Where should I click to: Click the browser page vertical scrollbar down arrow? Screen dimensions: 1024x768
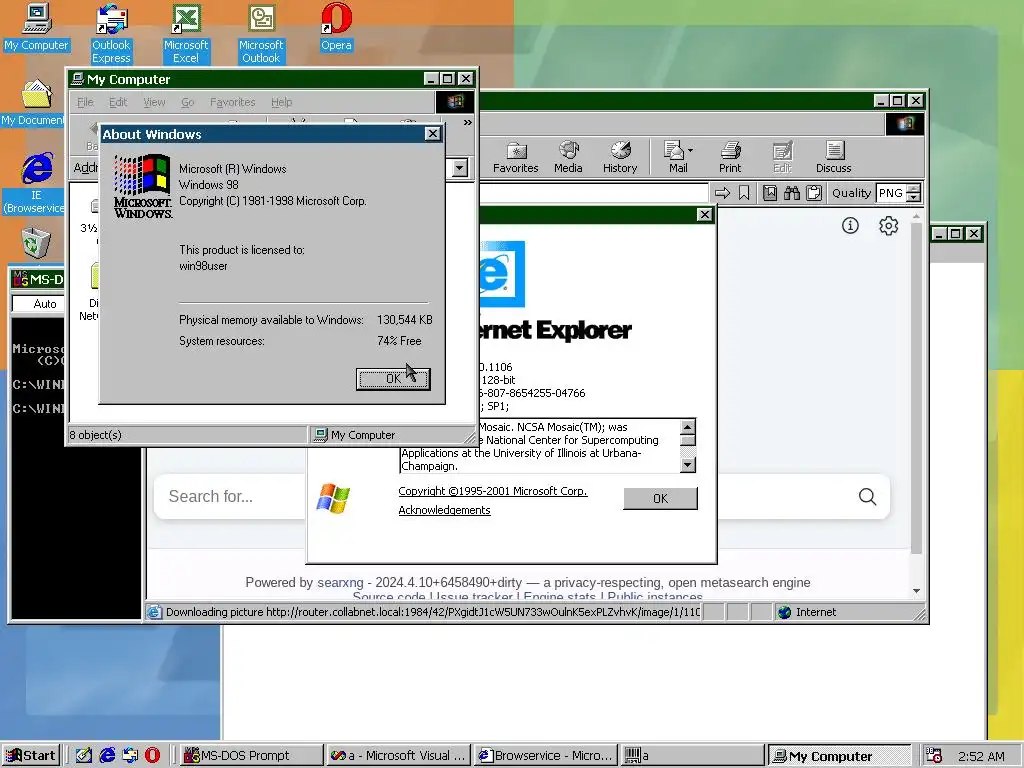[x=916, y=591]
